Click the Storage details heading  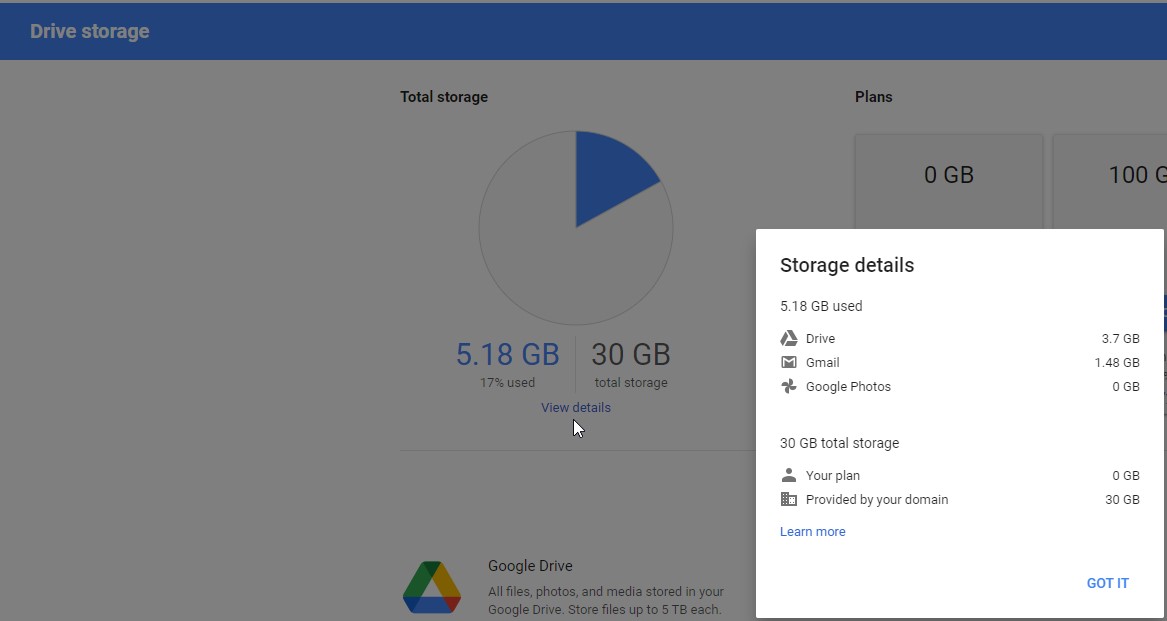tap(846, 265)
